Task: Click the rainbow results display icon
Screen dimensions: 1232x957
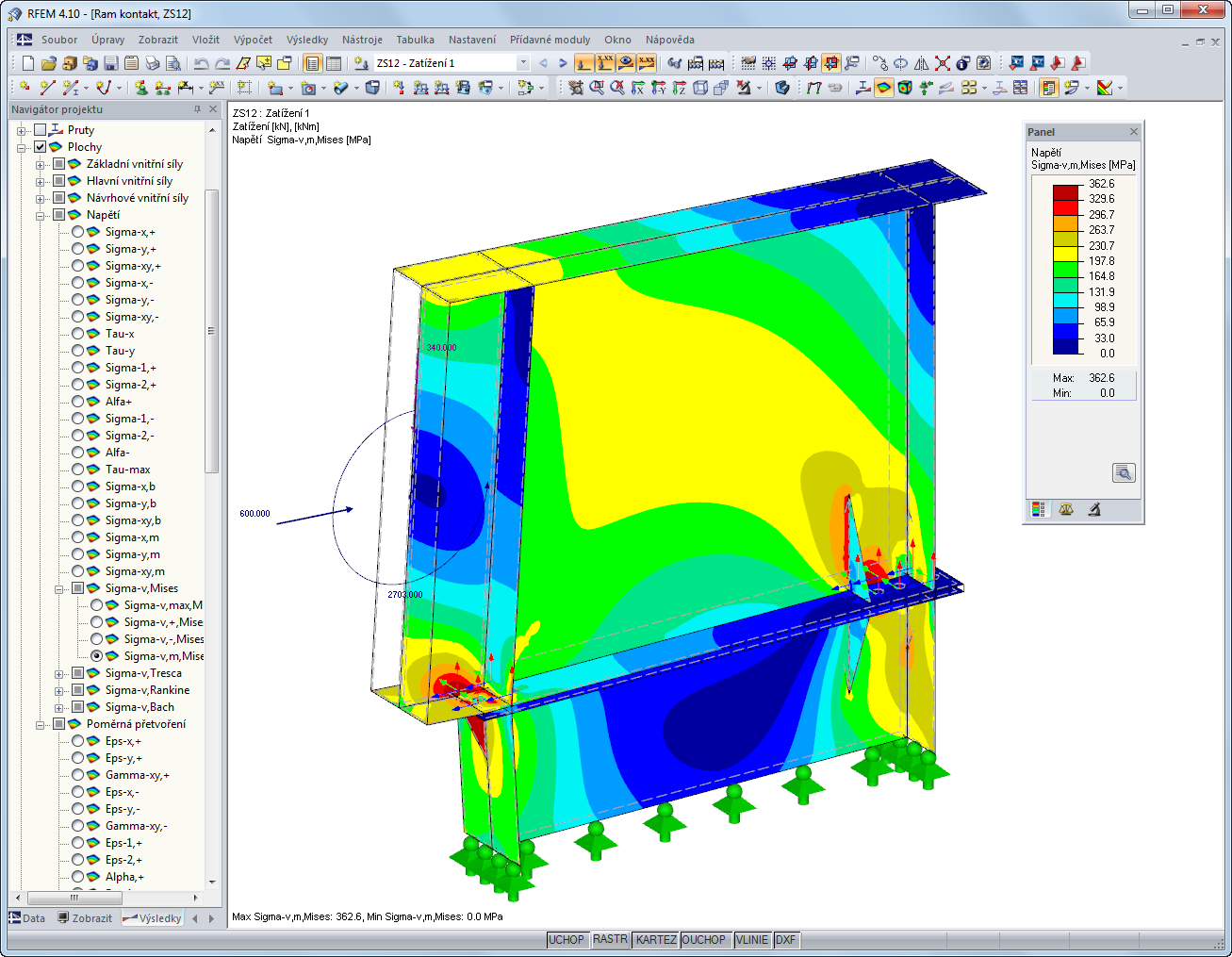Action: tap(882, 88)
